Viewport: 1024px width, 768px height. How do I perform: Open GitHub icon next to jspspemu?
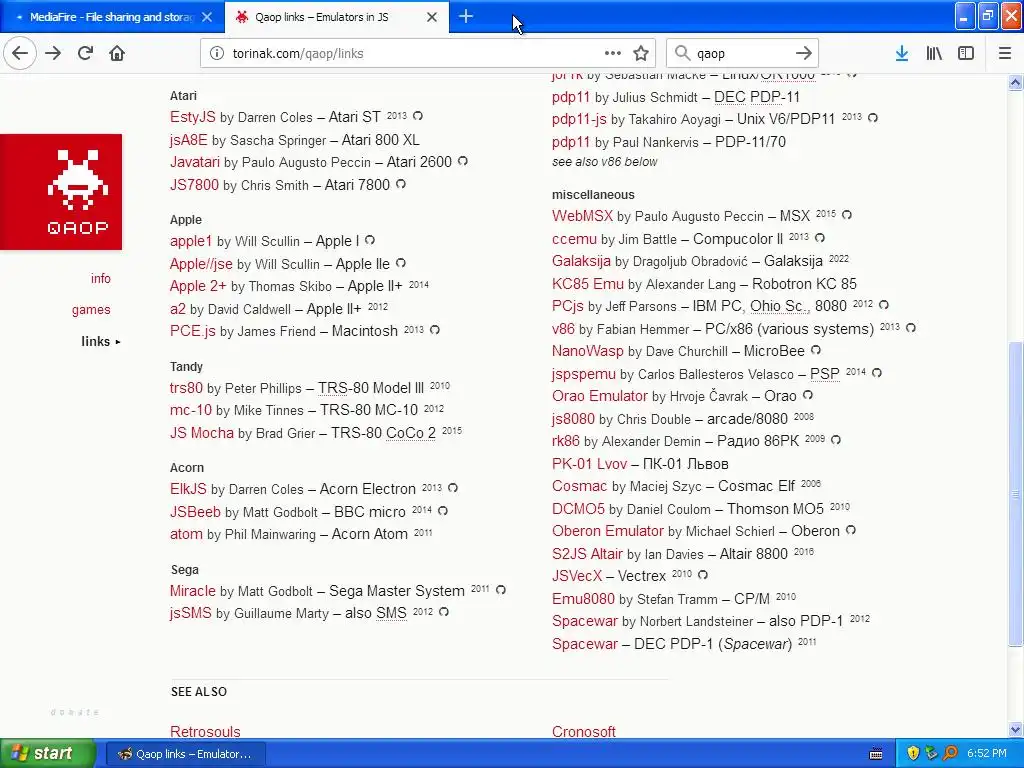pos(877,373)
